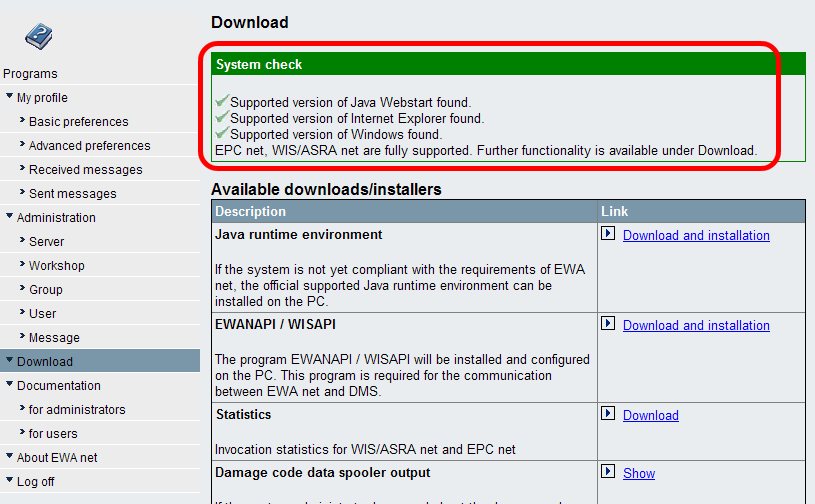Collapse the Documentation tree section
This screenshot has height=504, width=815.
[10, 385]
